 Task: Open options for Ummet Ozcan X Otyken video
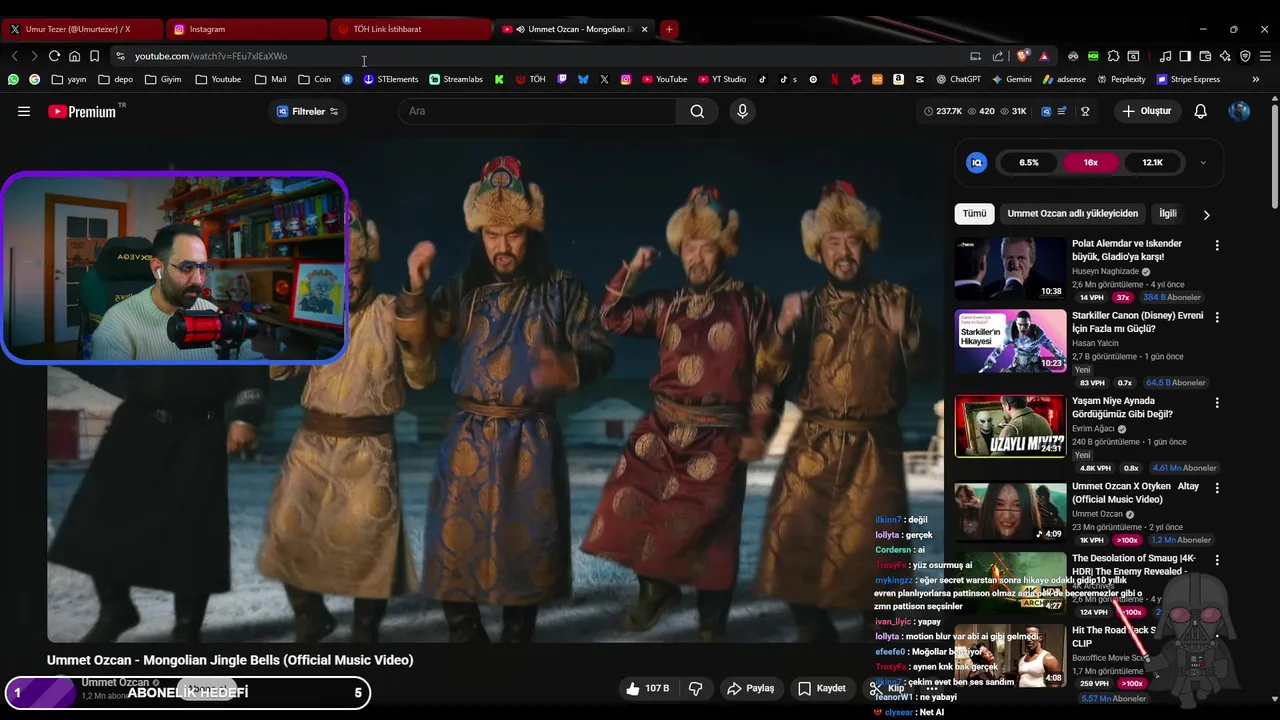[x=1217, y=488]
